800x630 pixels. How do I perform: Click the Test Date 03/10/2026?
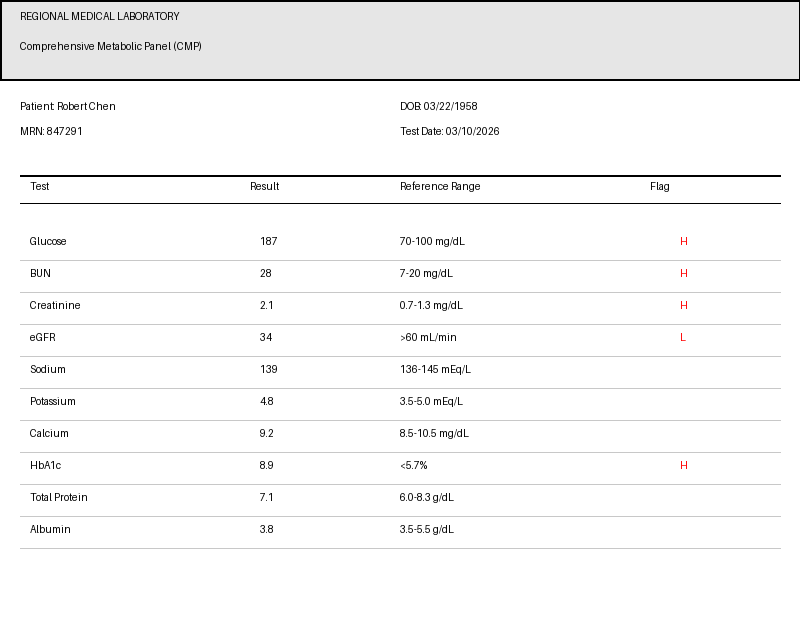[x=450, y=130]
